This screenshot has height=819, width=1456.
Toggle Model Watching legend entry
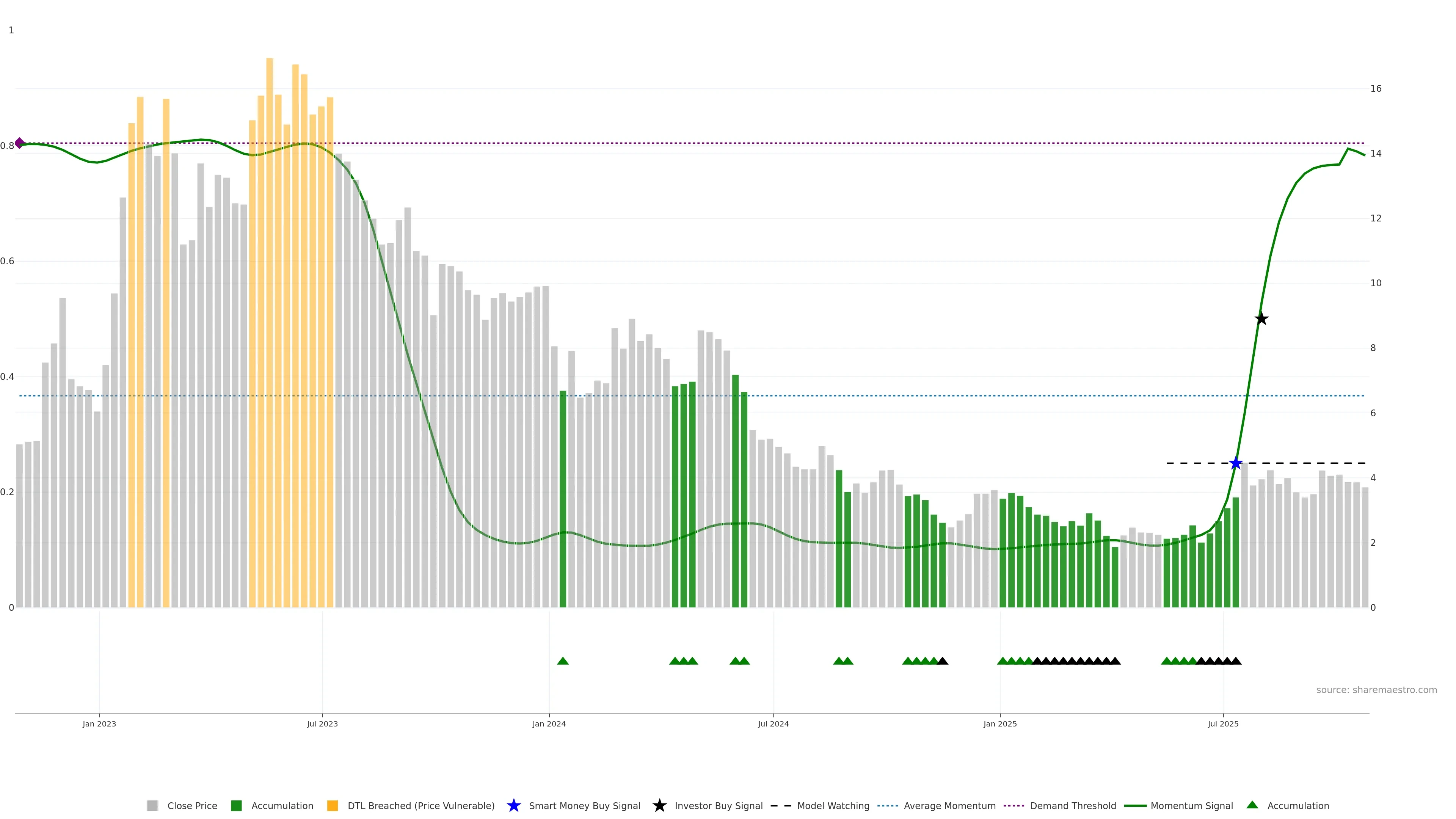click(x=833, y=805)
